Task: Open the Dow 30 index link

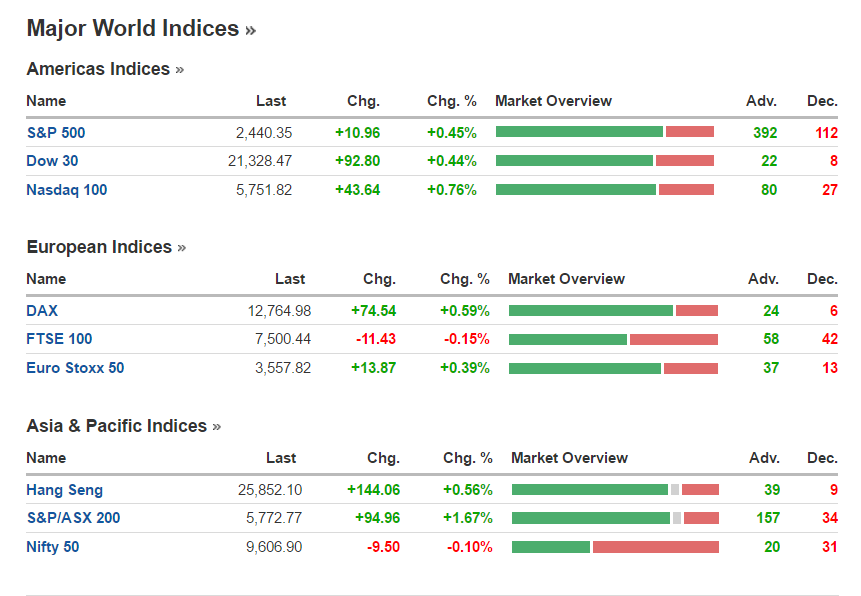Action: tap(52, 161)
